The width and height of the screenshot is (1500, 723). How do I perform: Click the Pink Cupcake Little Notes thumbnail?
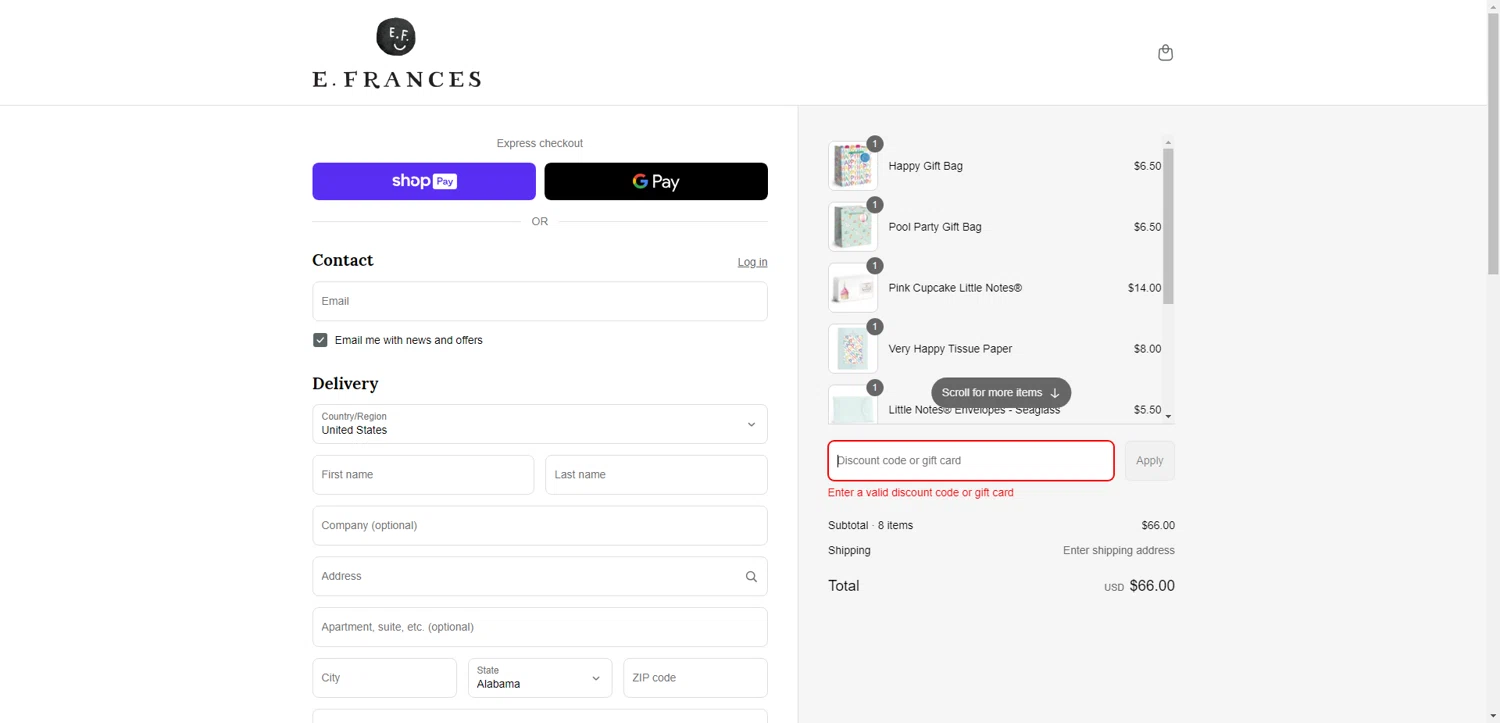coord(853,288)
